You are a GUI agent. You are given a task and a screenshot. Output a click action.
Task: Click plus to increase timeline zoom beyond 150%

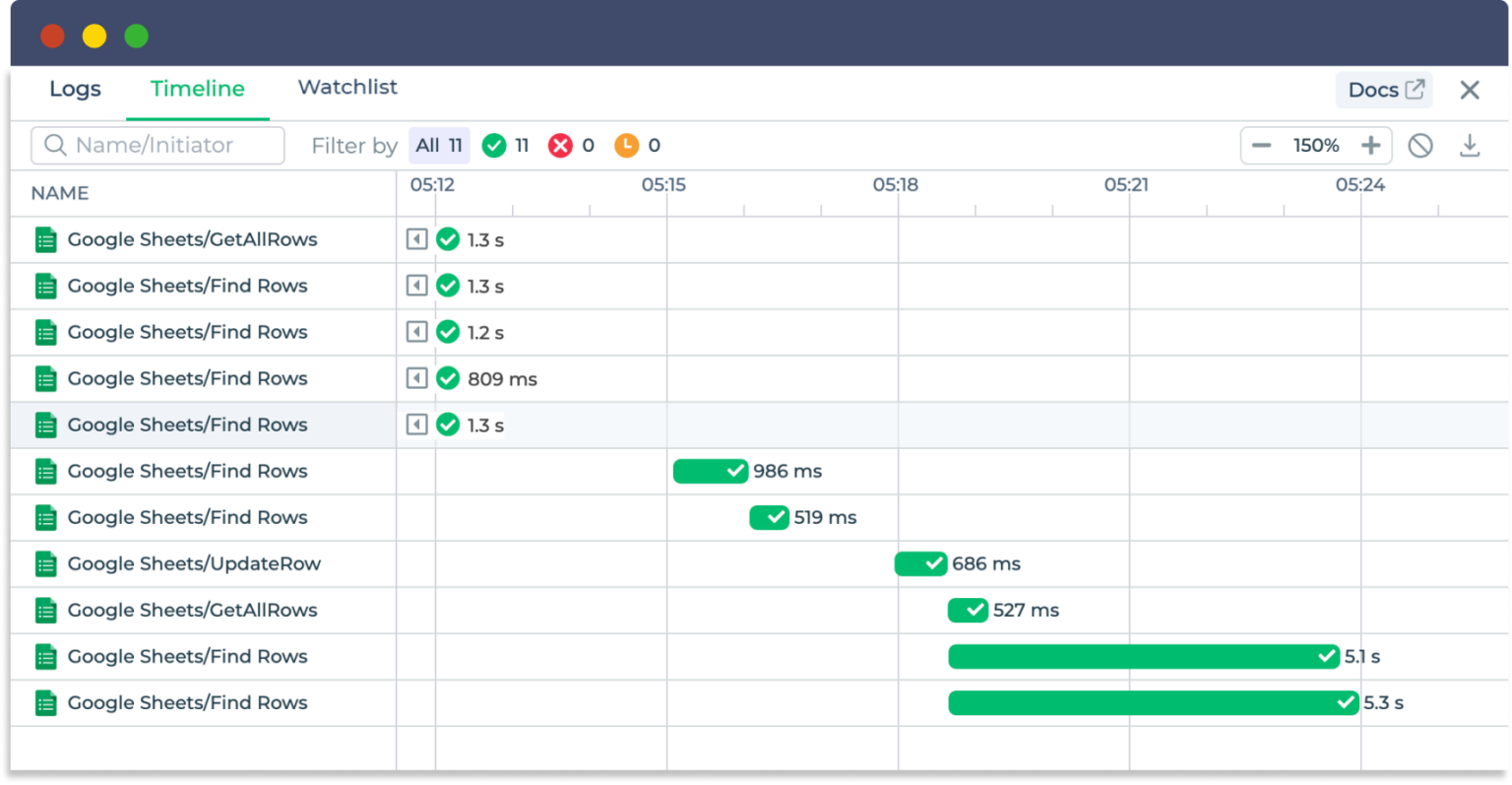pyautogui.click(x=1370, y=145)
